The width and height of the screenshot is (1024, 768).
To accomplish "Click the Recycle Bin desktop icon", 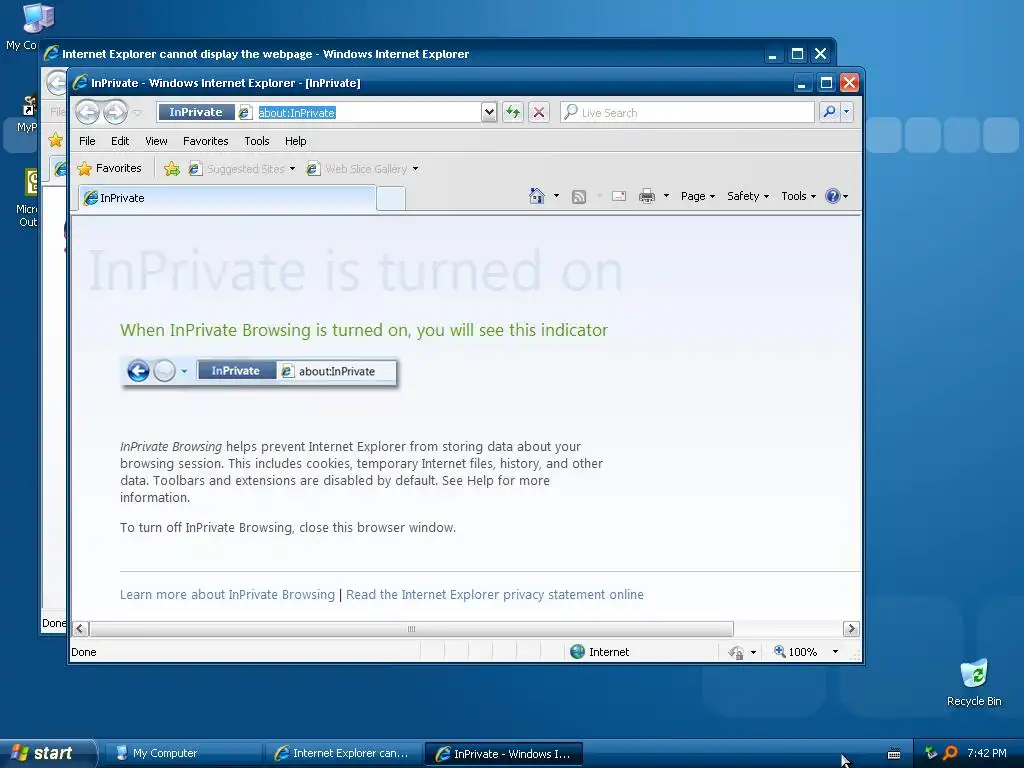I will [x=974, y=682].
